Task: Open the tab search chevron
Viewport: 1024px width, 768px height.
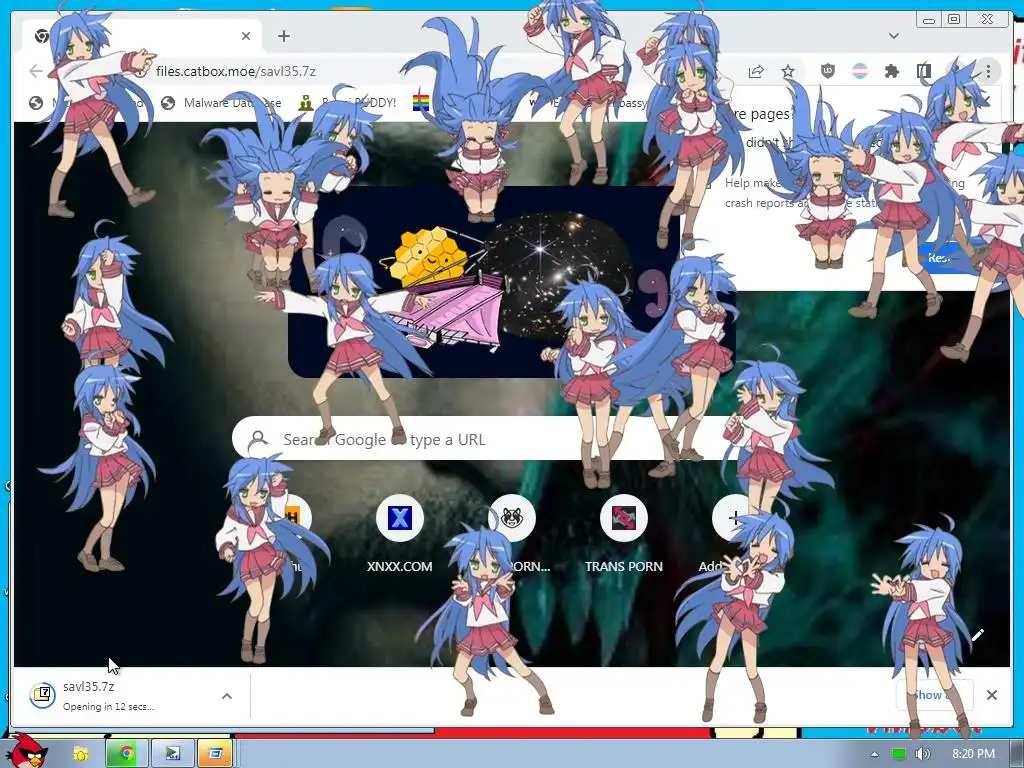Action: click(x=893, y=35)
